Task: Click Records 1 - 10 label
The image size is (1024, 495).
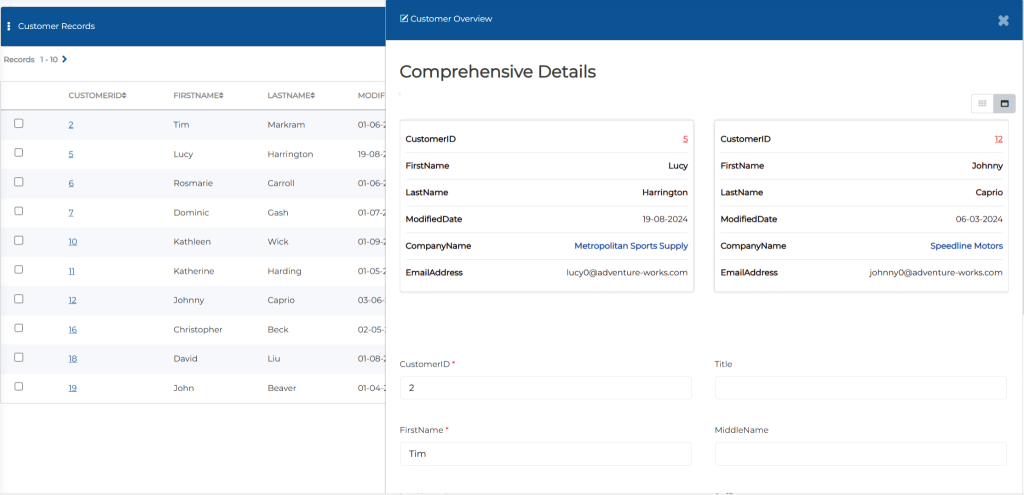Action: [31, 59]
